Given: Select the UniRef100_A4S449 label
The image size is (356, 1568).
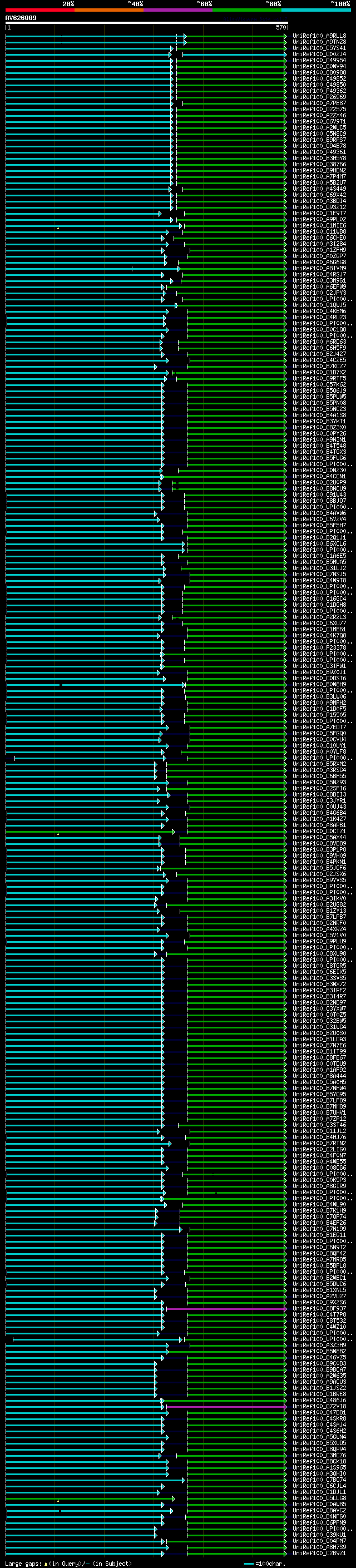Looking at the screenshot, I should point(319,189).
